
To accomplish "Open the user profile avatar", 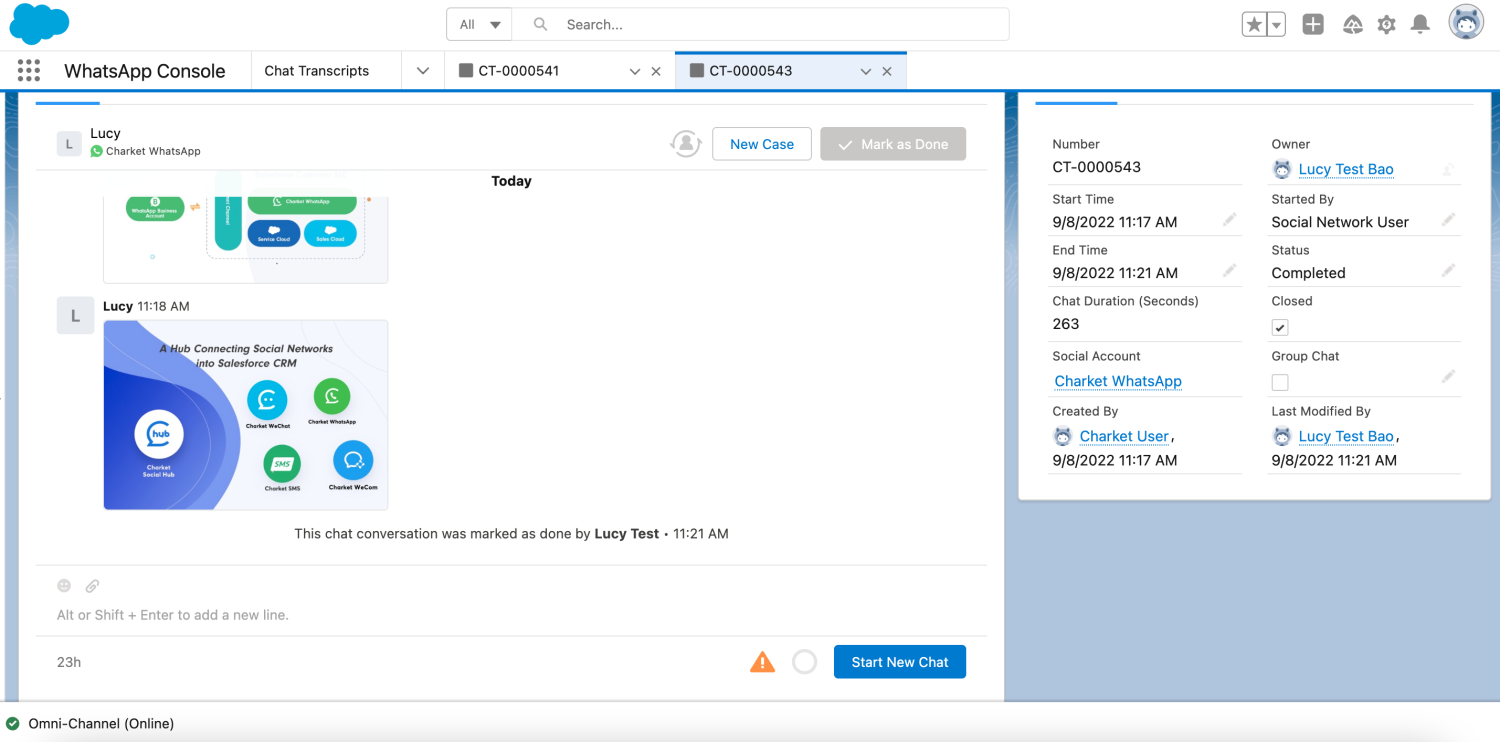I will 1466,23.
